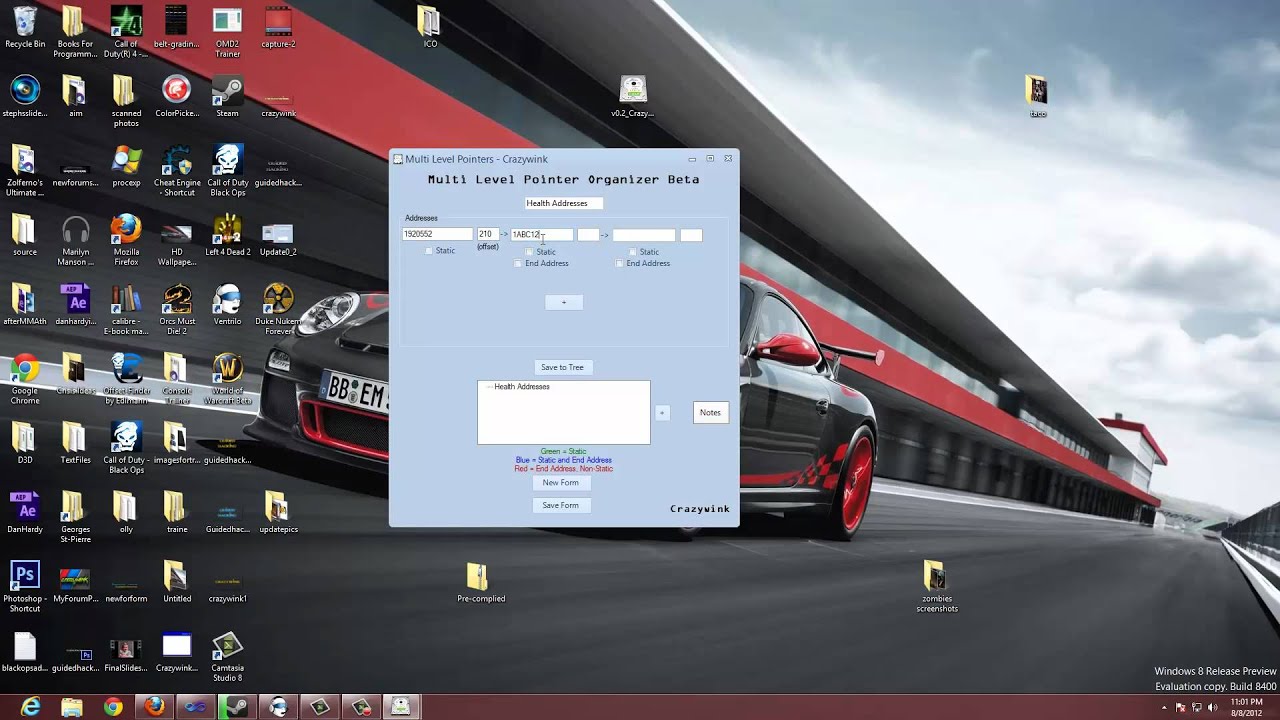Click the plus button beside the tree
The height and width of the screenshot is (720, 1280).
(661, 412)
